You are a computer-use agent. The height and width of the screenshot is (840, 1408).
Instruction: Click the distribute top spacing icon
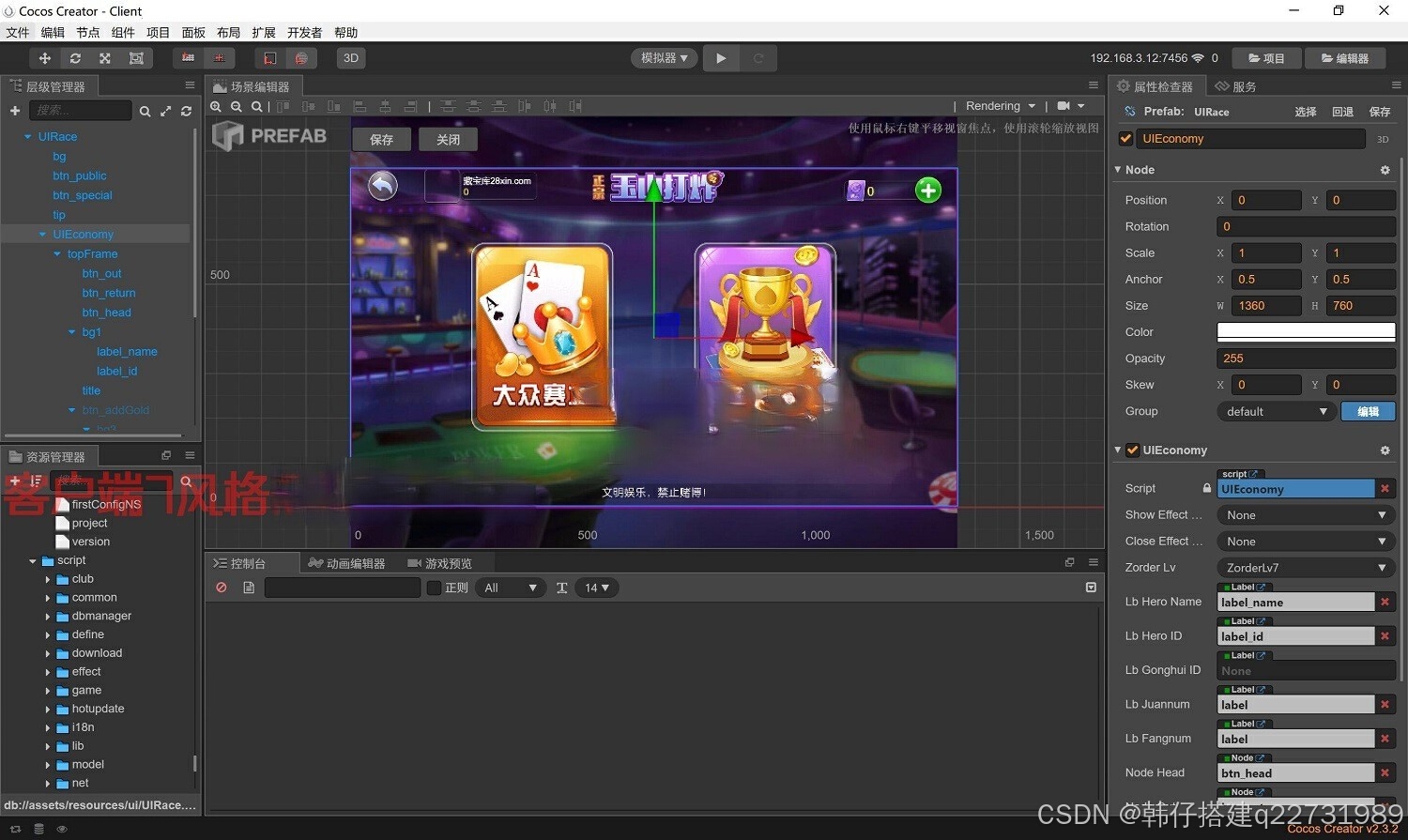pos(448,107)
